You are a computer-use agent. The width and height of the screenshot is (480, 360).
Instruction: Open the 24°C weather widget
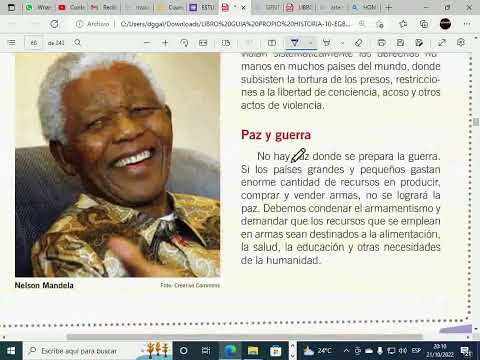[x=318, y=351]
